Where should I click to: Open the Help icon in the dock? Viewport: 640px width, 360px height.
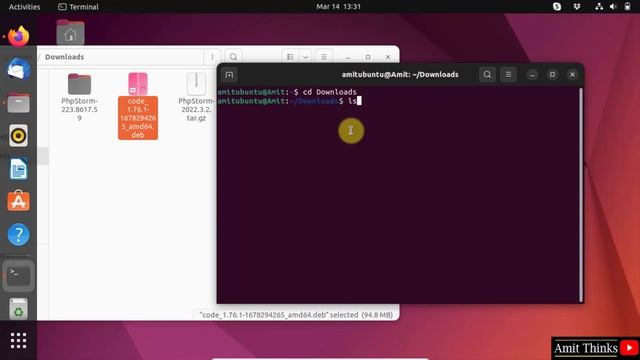click(18, 235)
